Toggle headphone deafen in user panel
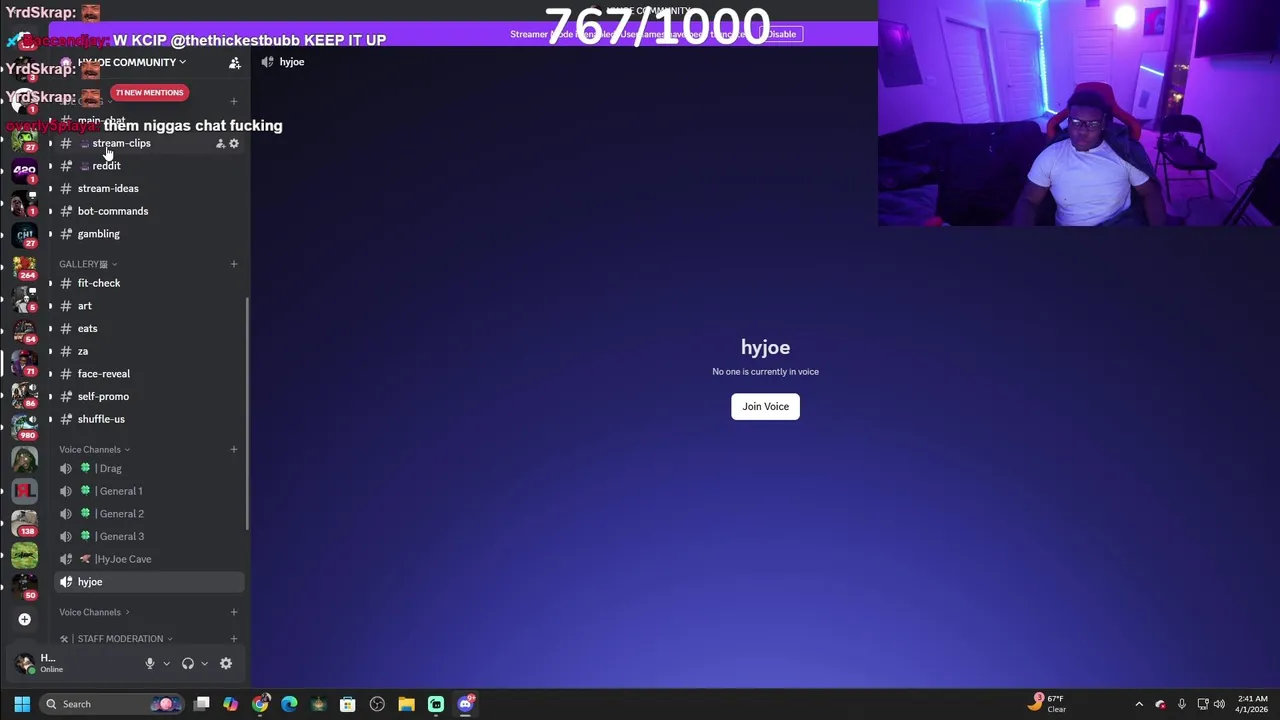Screen dimensions: 1280x720 point(188,663)
